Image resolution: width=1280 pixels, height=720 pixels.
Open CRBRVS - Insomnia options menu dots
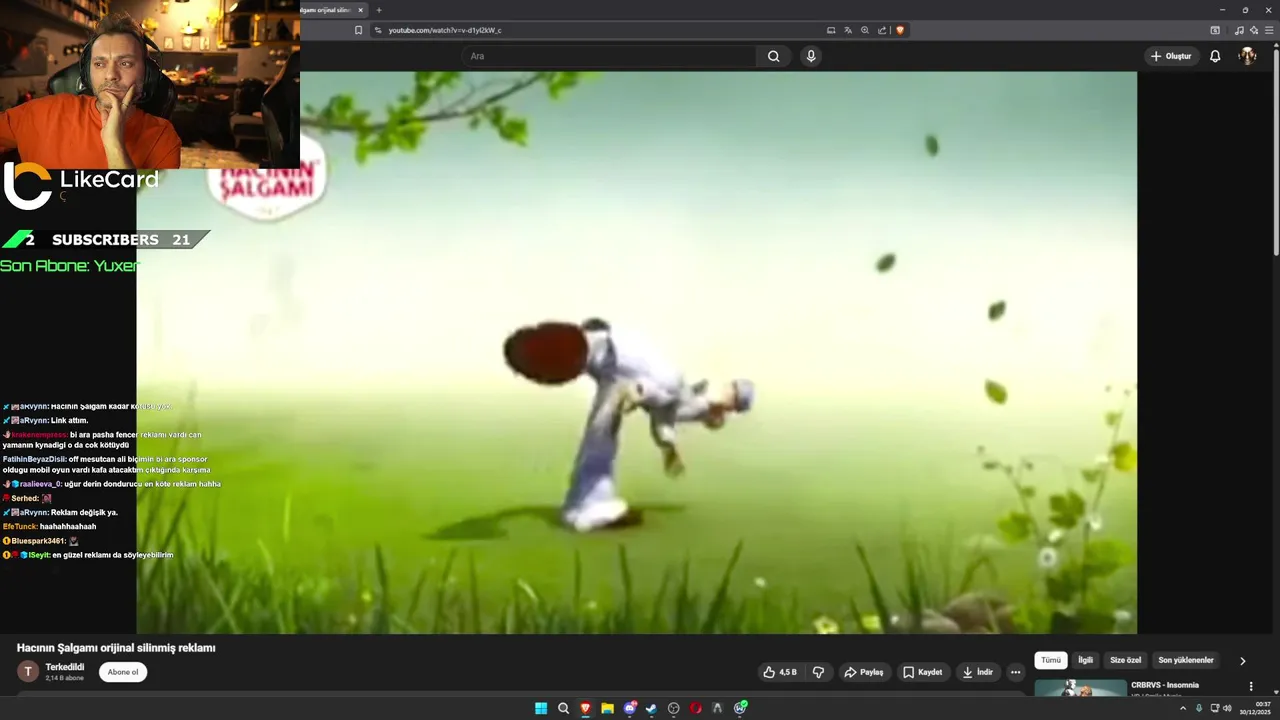point(1251,687)
